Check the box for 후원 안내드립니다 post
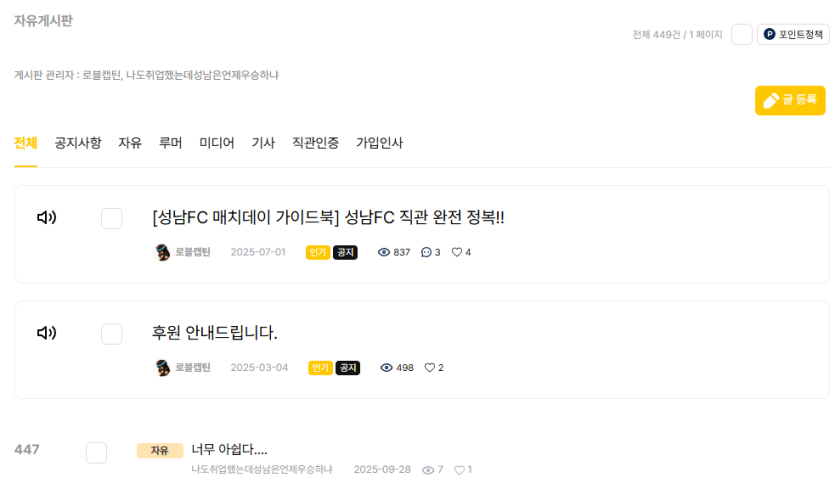 [111, 334]
